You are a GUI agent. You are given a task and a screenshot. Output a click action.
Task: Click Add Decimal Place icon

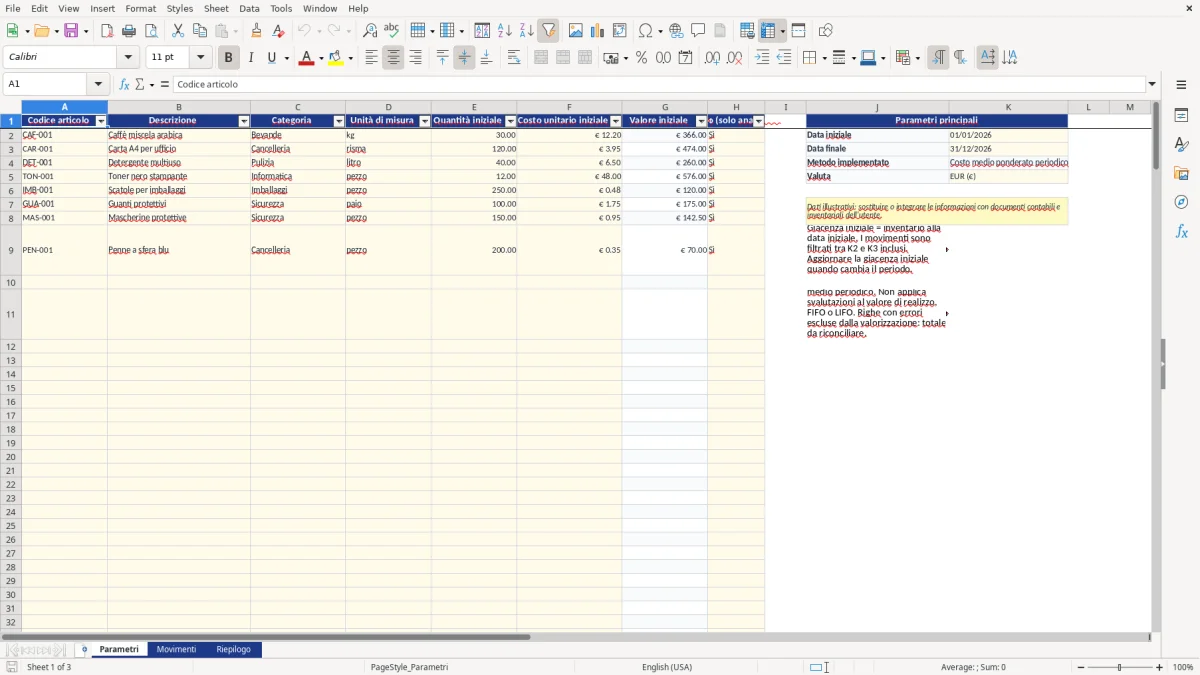click(x=712, y=58)
